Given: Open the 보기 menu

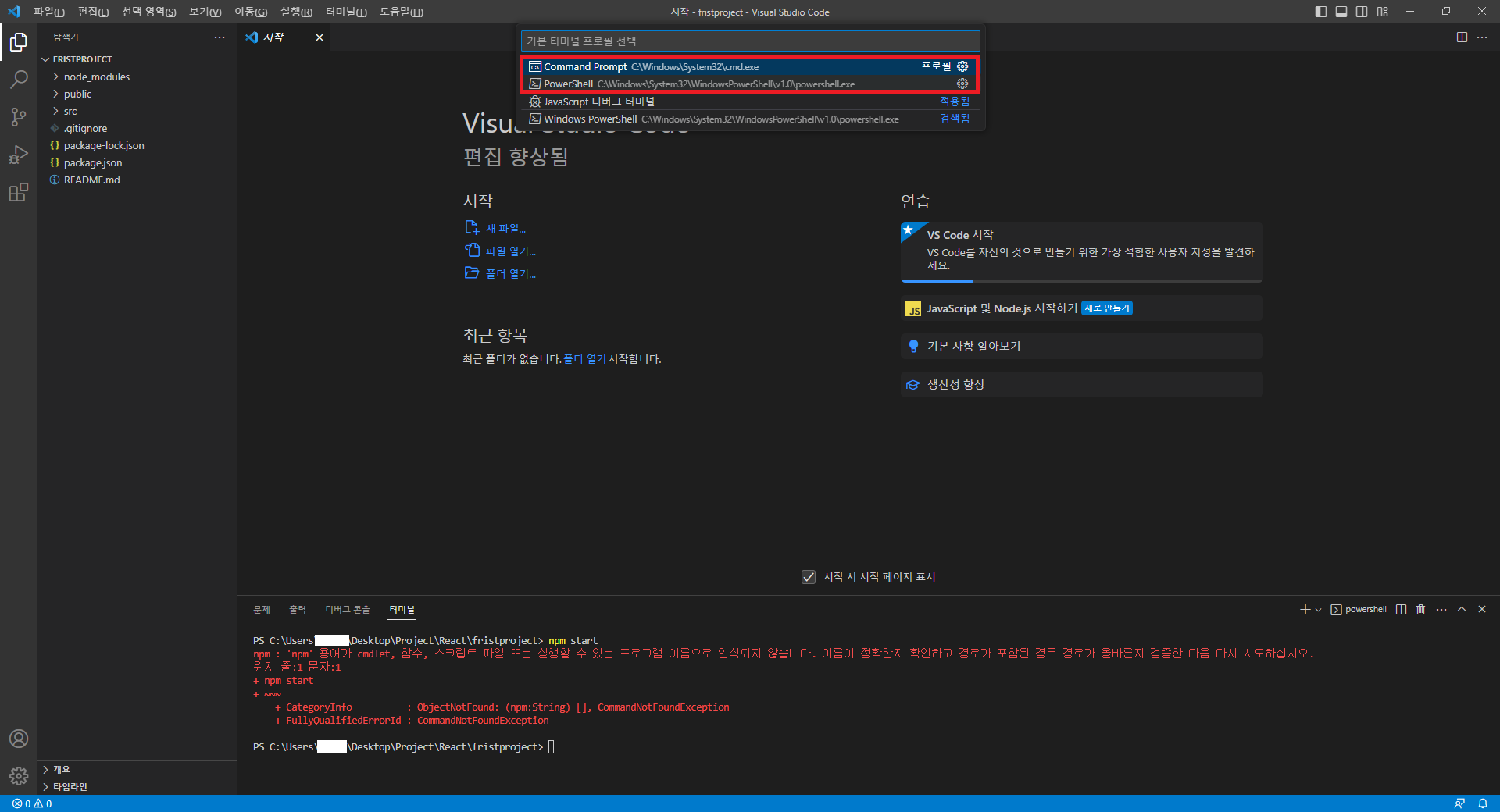Looking at the screenshot, I should [205, 12].
